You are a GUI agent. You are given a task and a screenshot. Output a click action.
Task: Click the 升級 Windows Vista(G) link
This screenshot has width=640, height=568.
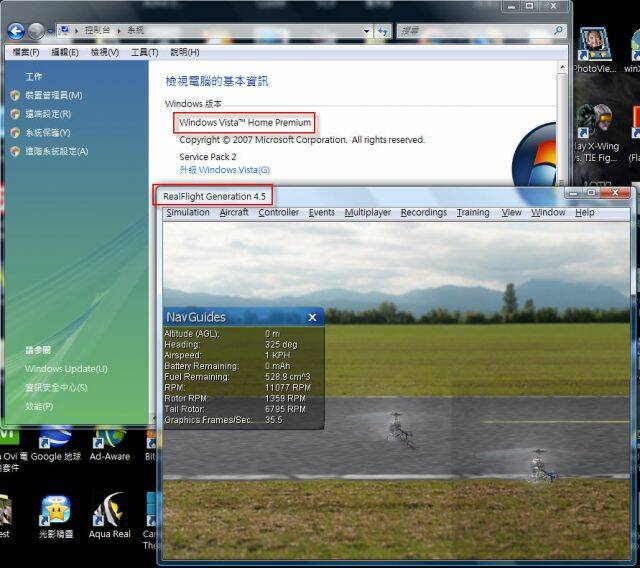(x=224, y=170)
